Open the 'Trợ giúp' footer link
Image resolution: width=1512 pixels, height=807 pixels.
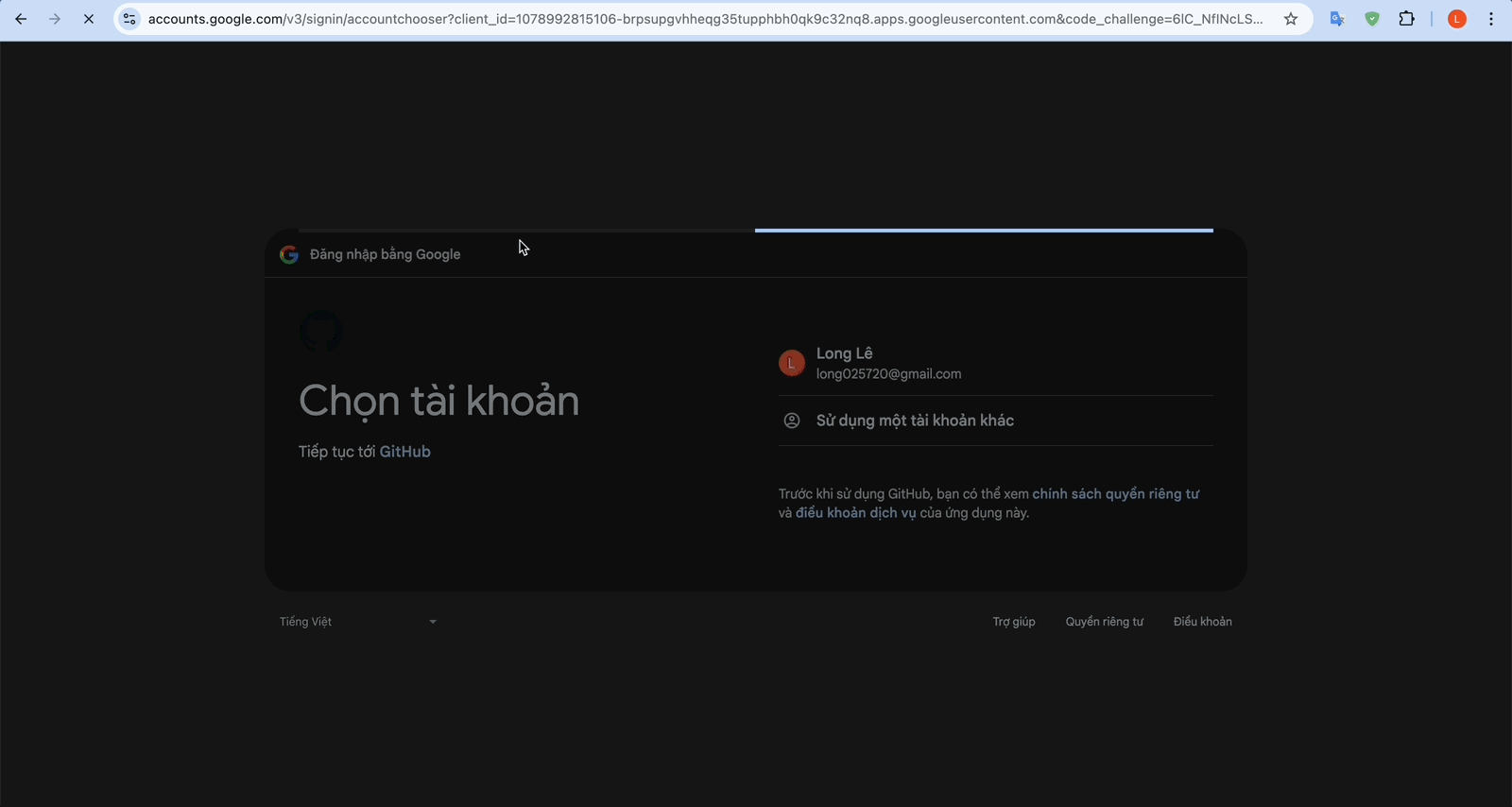pos(1014,622)
